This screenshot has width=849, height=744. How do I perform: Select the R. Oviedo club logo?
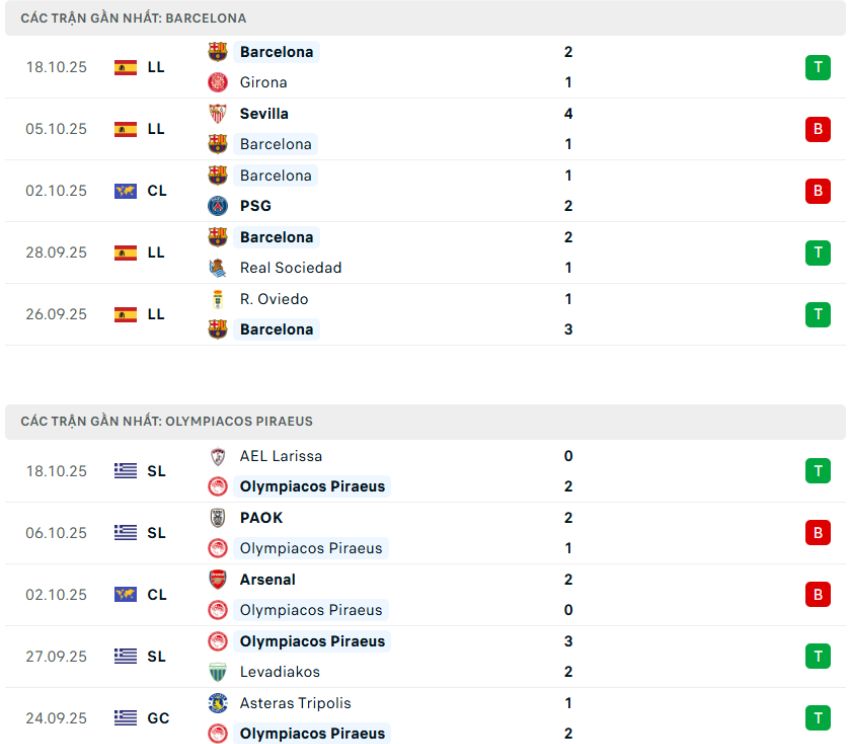216,298
